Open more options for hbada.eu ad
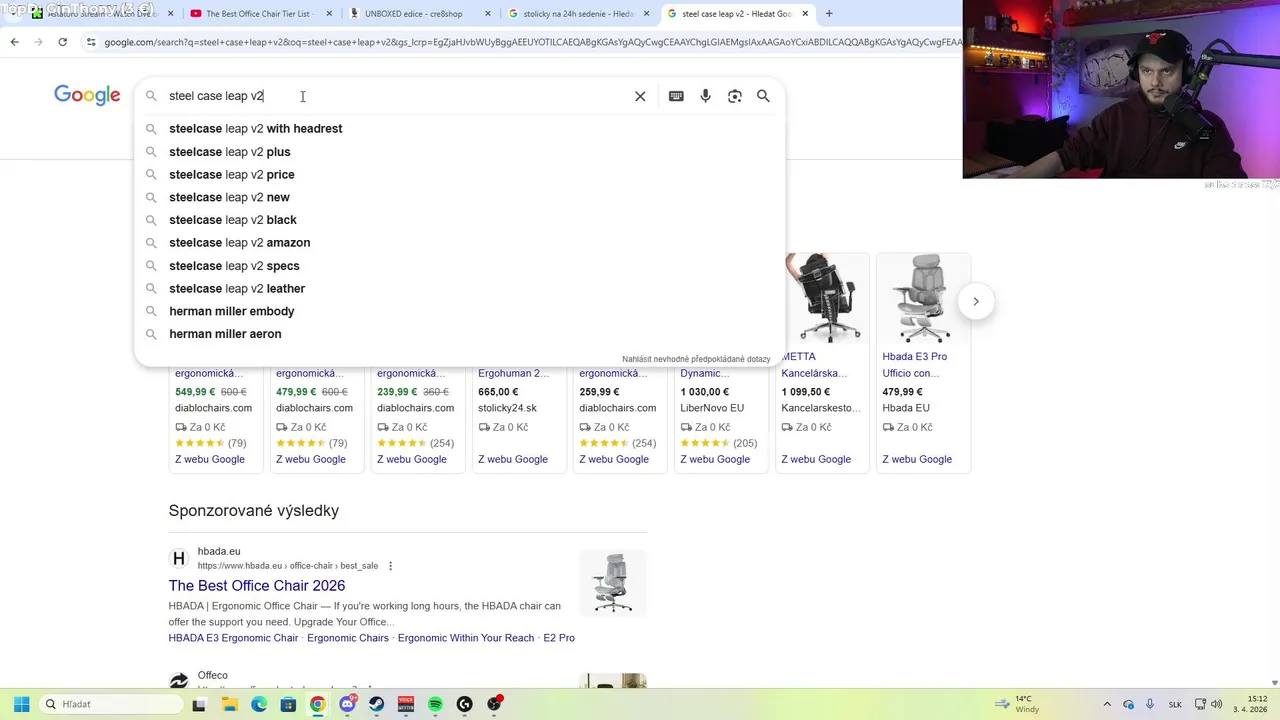 390,566
